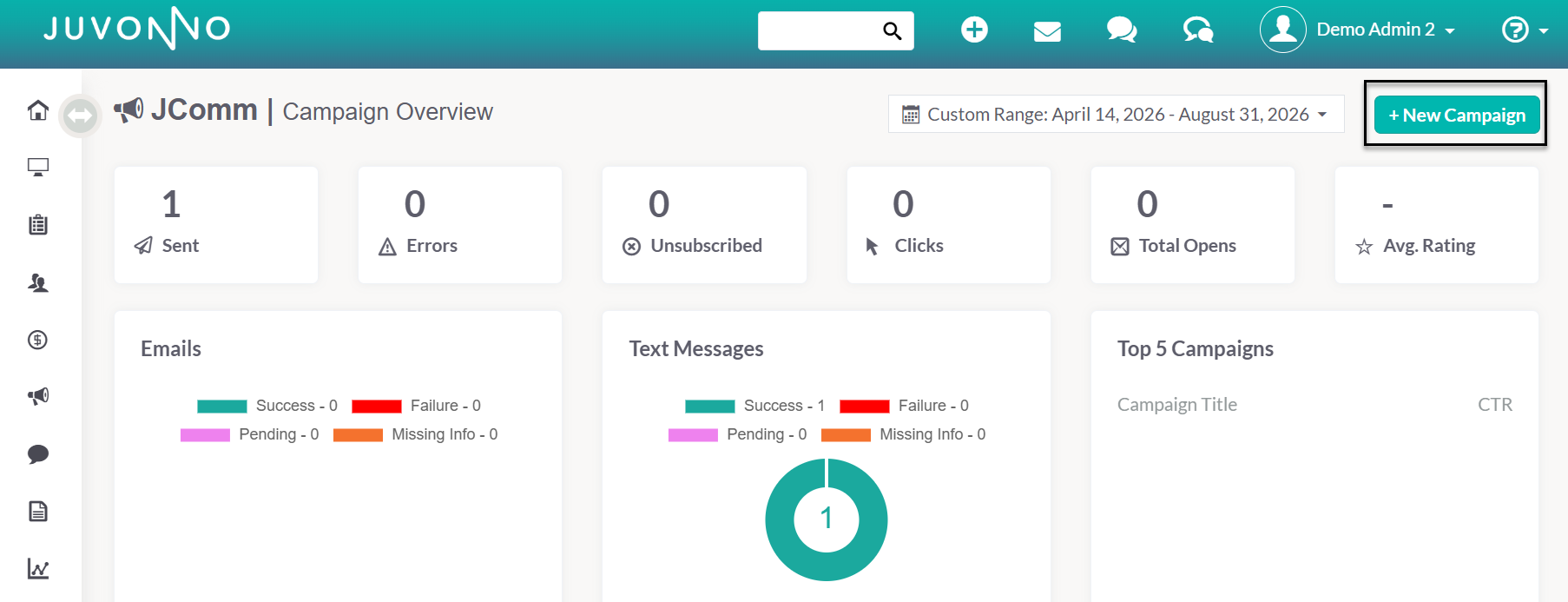Open the Custom Range date dropdown
Screen dimensions: 1568x602
1116,114
